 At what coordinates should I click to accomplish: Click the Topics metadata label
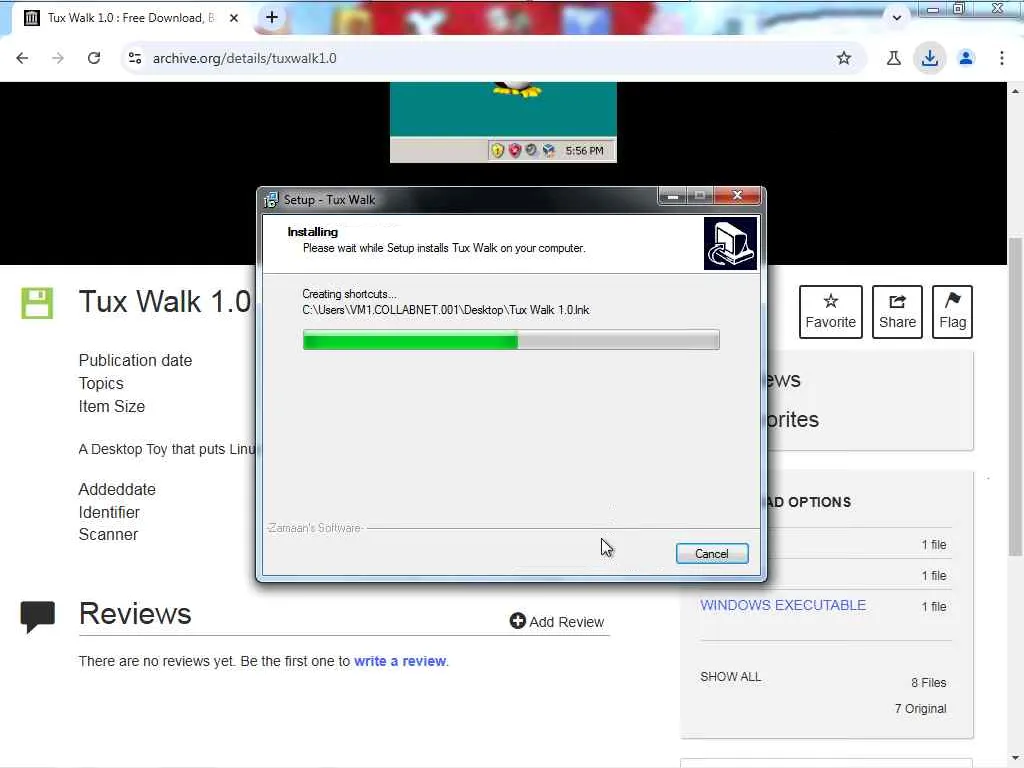pos(101,384)
